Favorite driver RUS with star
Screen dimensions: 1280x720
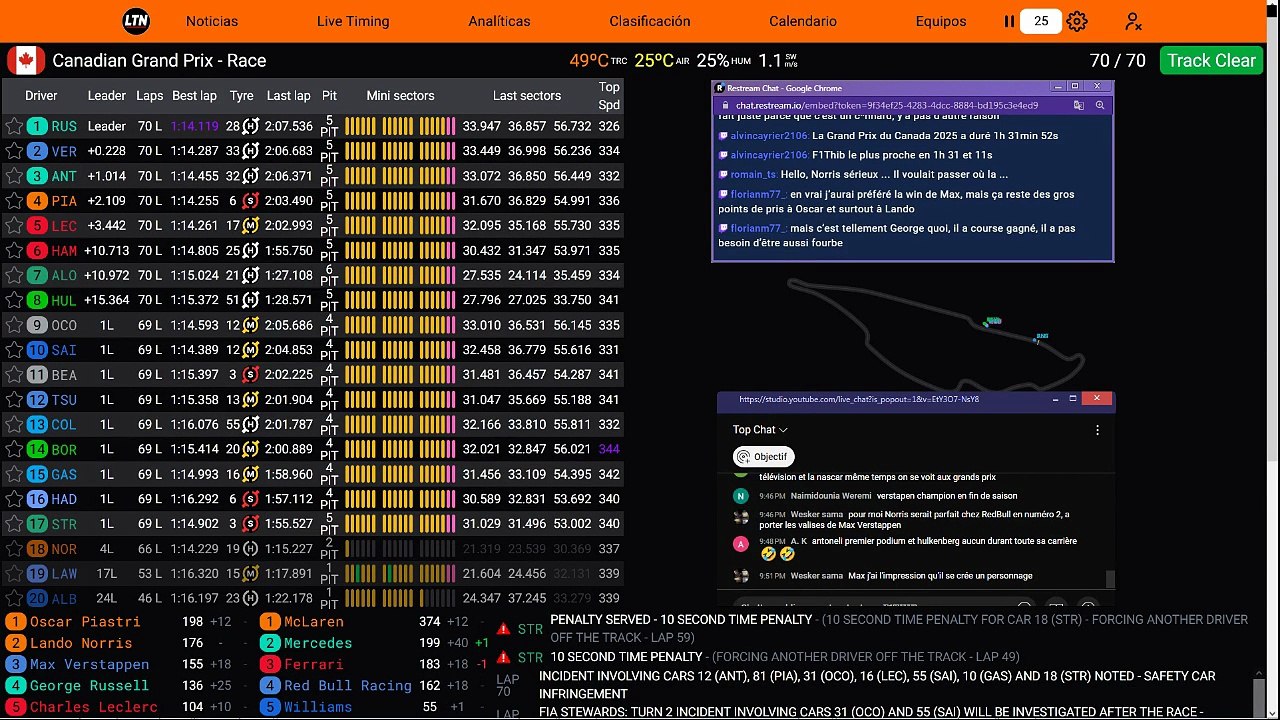[14, 126]
